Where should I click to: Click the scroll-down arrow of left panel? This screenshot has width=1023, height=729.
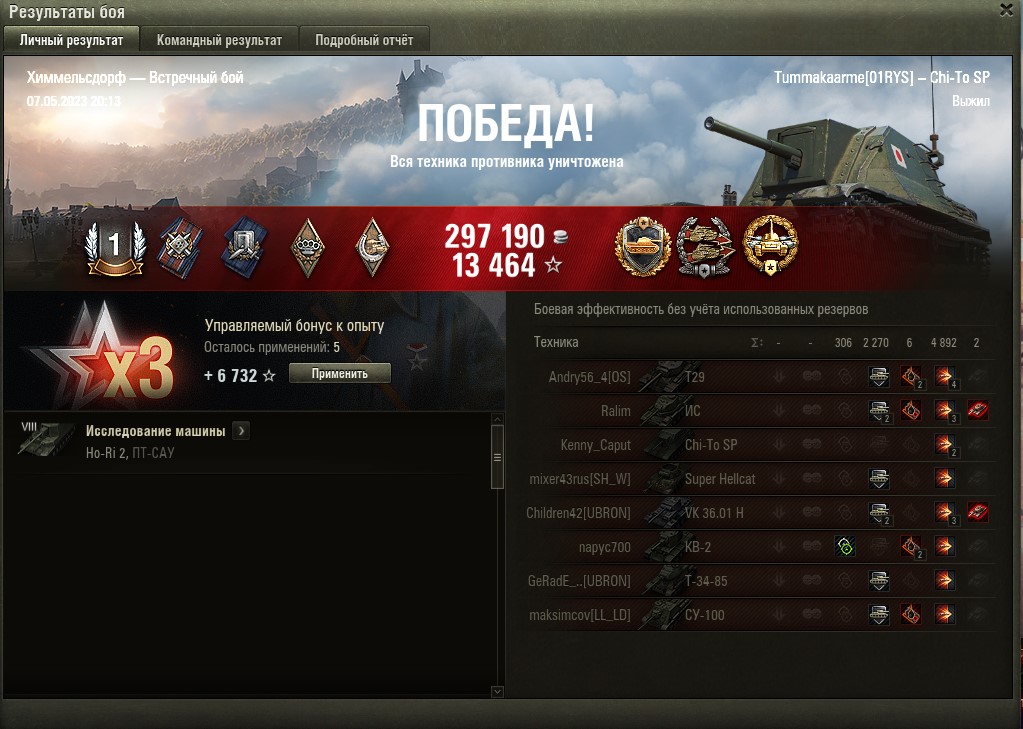click(497, 691)
